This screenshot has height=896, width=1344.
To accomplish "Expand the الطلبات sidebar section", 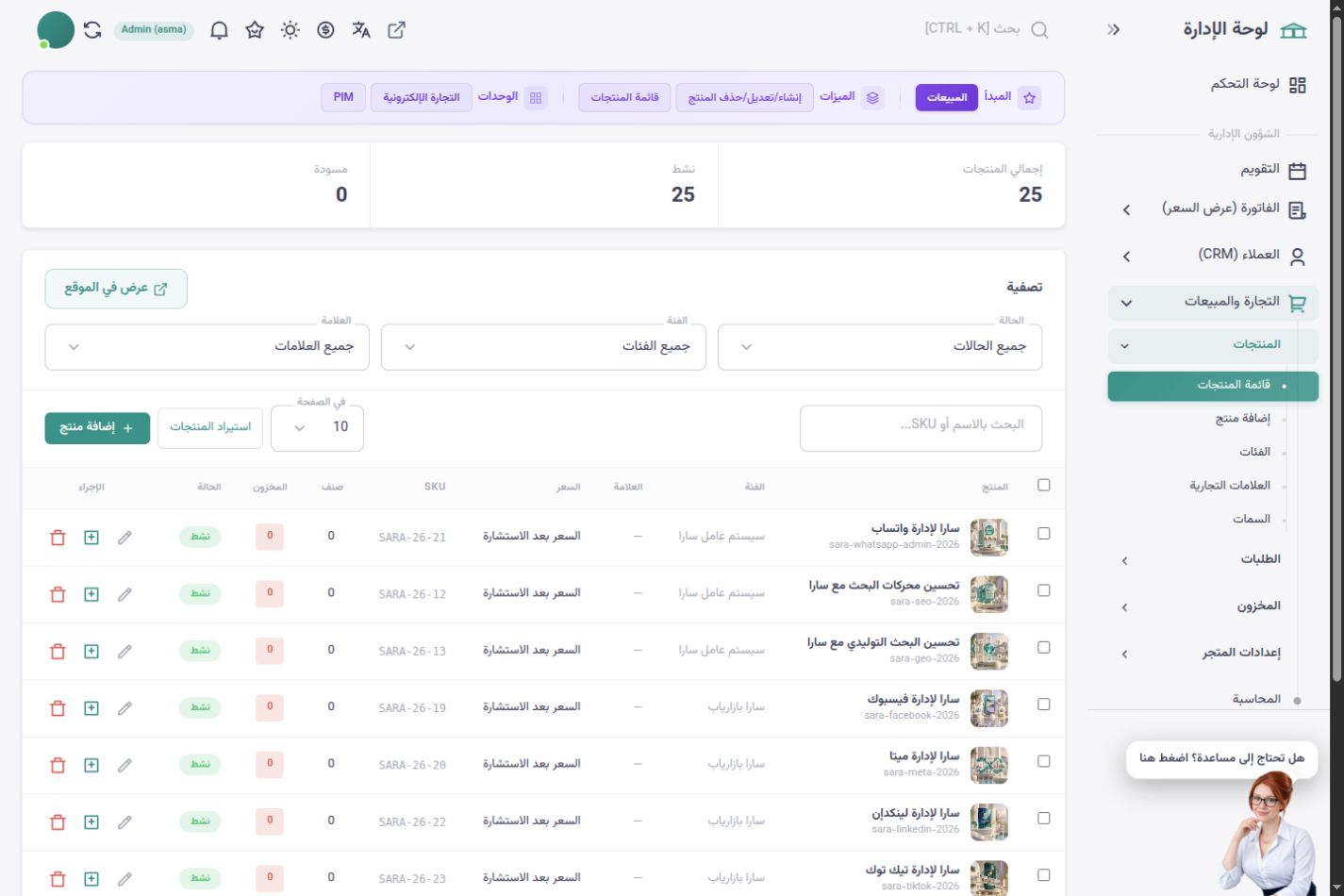I will pyautogui.click(x=1213, y=559).
